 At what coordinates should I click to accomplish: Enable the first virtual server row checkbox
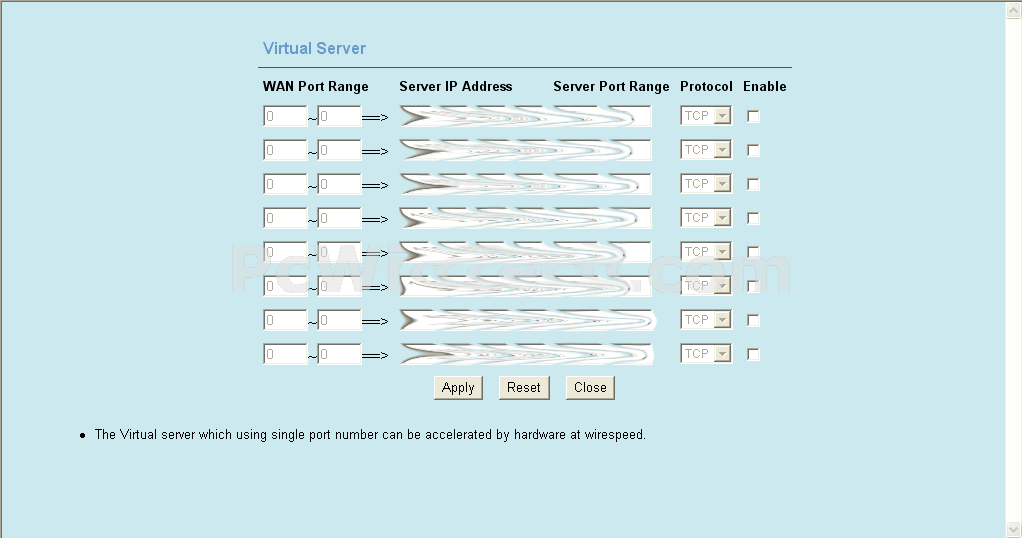pyautogui.click(x=753, y=117)
